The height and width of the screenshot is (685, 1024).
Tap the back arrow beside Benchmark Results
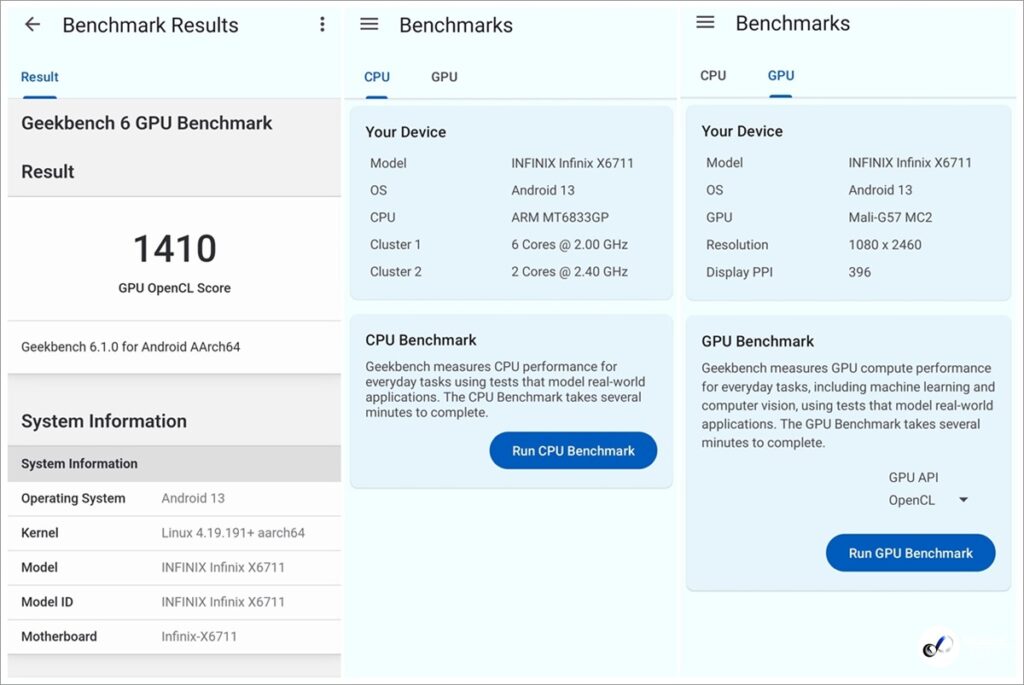tap(33, 25)
